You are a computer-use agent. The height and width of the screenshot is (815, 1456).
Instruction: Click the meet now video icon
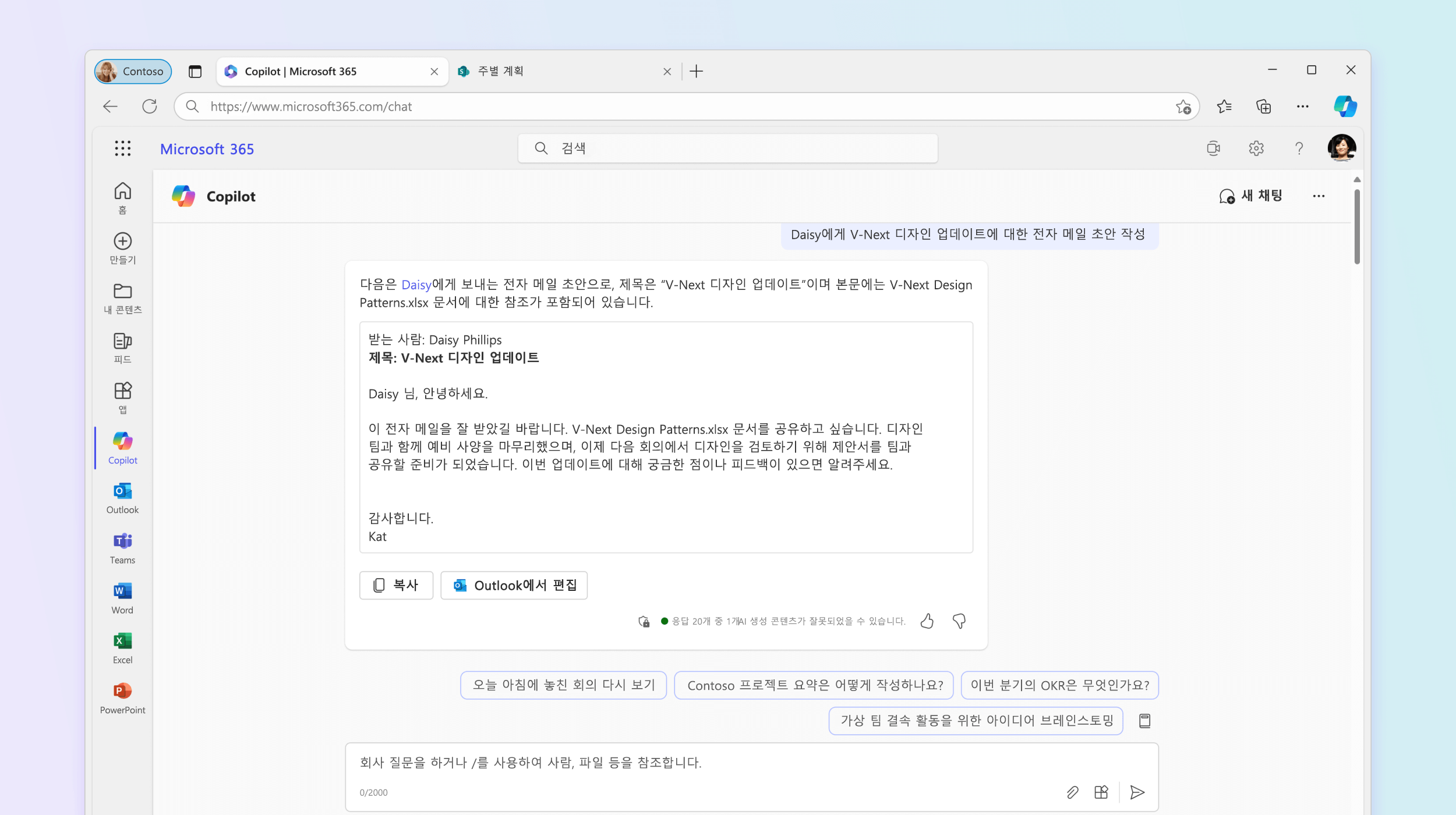[x=1214, y=148]
